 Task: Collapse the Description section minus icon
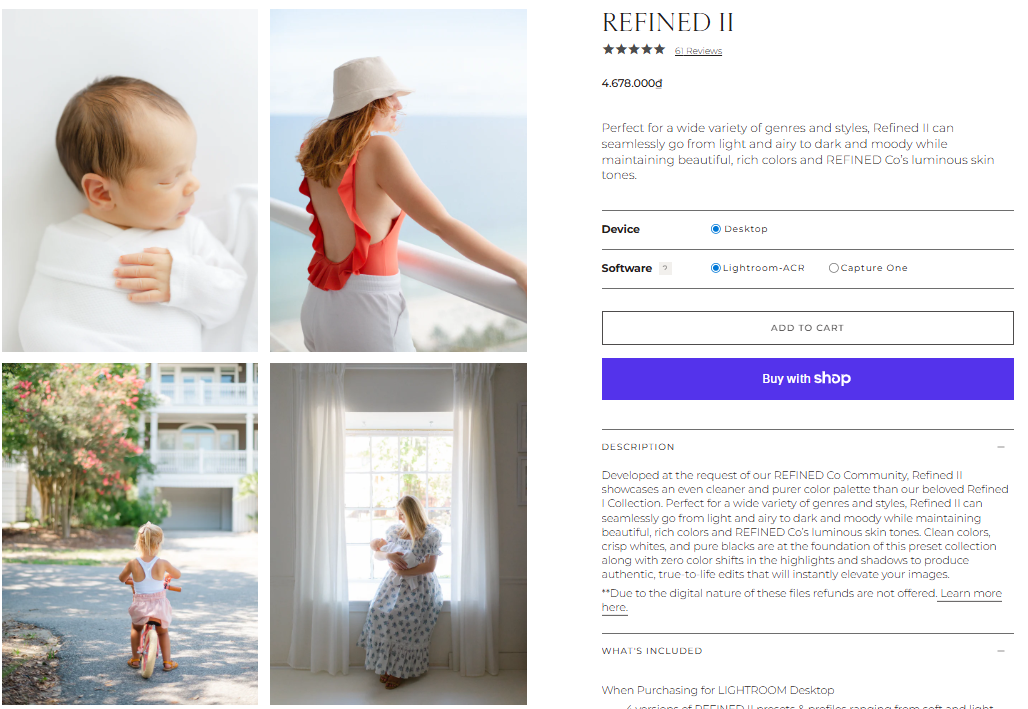pos(1000,447)
